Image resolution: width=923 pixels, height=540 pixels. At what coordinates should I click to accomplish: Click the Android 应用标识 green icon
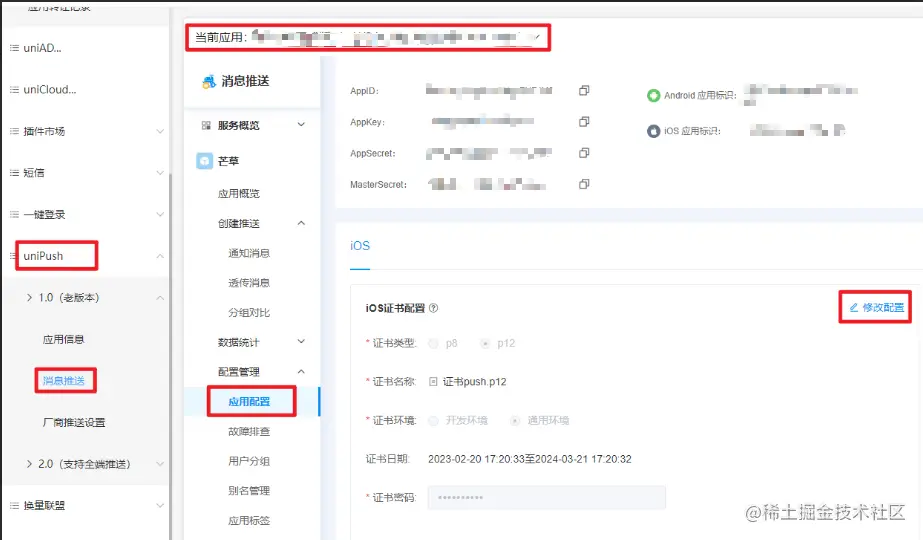[x=653, y=95]
